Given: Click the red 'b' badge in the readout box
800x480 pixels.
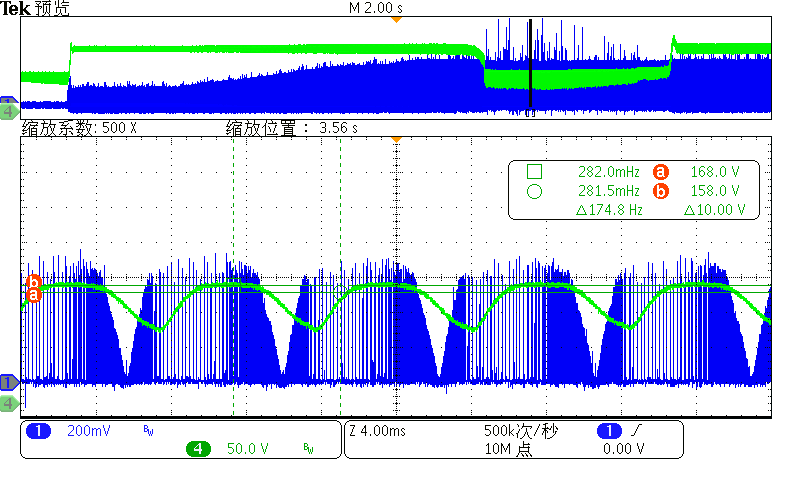Looking at the screenshot, I should pos(661,191).
